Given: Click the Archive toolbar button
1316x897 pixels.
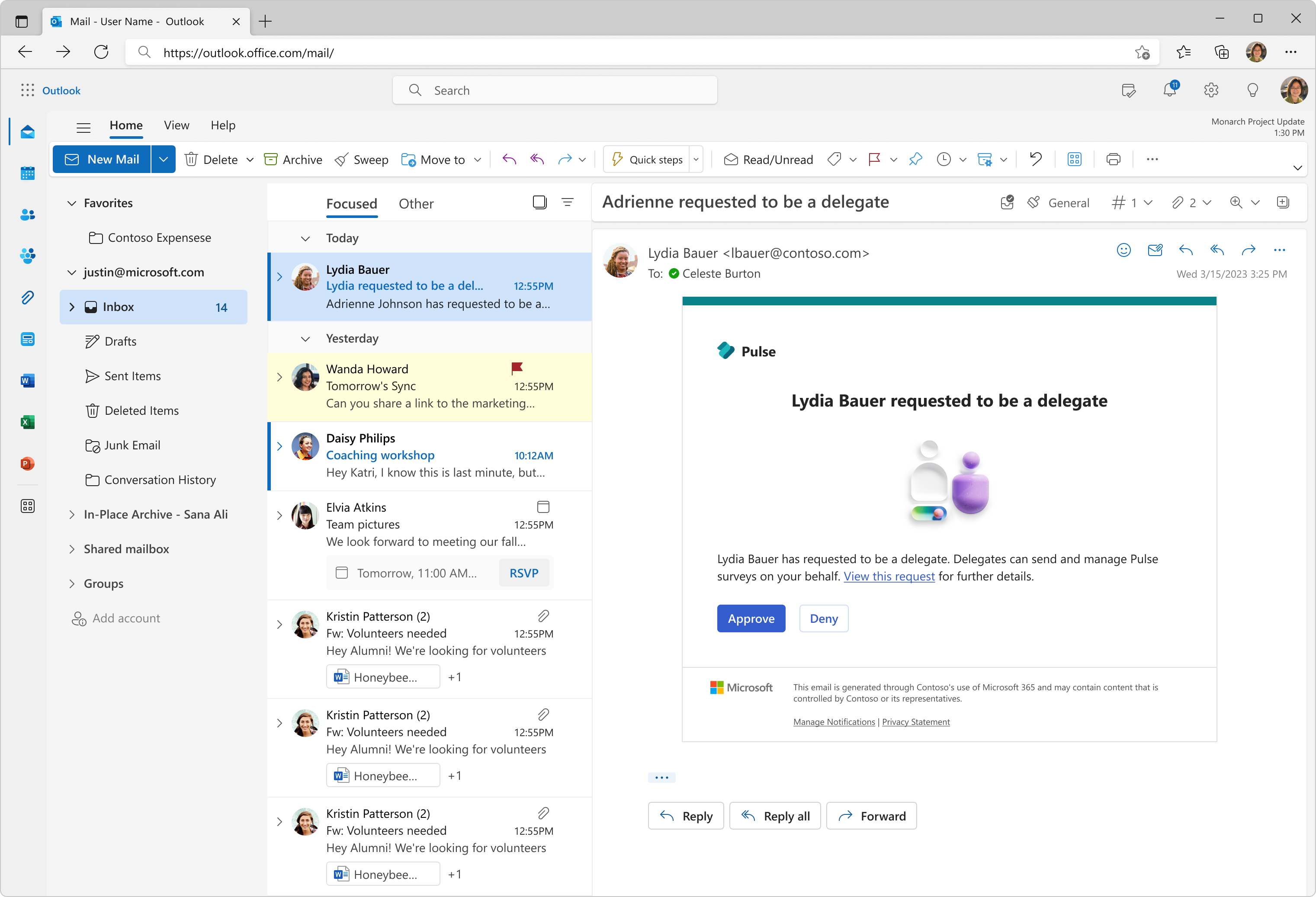Looking at the screenshot, I should click(293, 160).
